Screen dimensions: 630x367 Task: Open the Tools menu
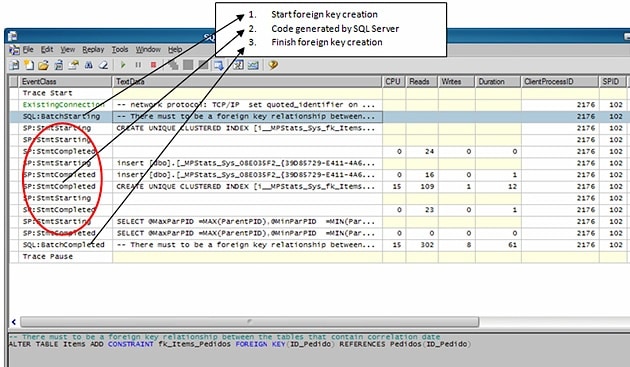(x=120, y=50)
